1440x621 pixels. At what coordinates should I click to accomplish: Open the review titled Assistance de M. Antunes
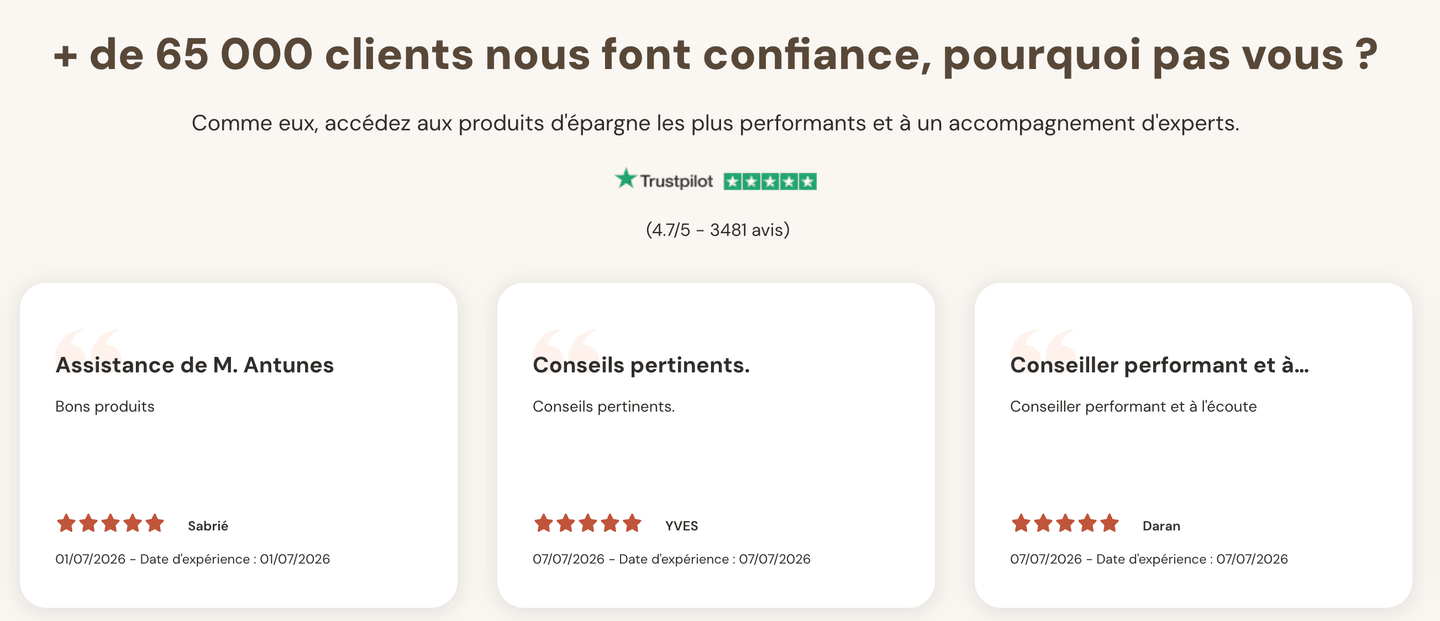[x=195, y=365]
